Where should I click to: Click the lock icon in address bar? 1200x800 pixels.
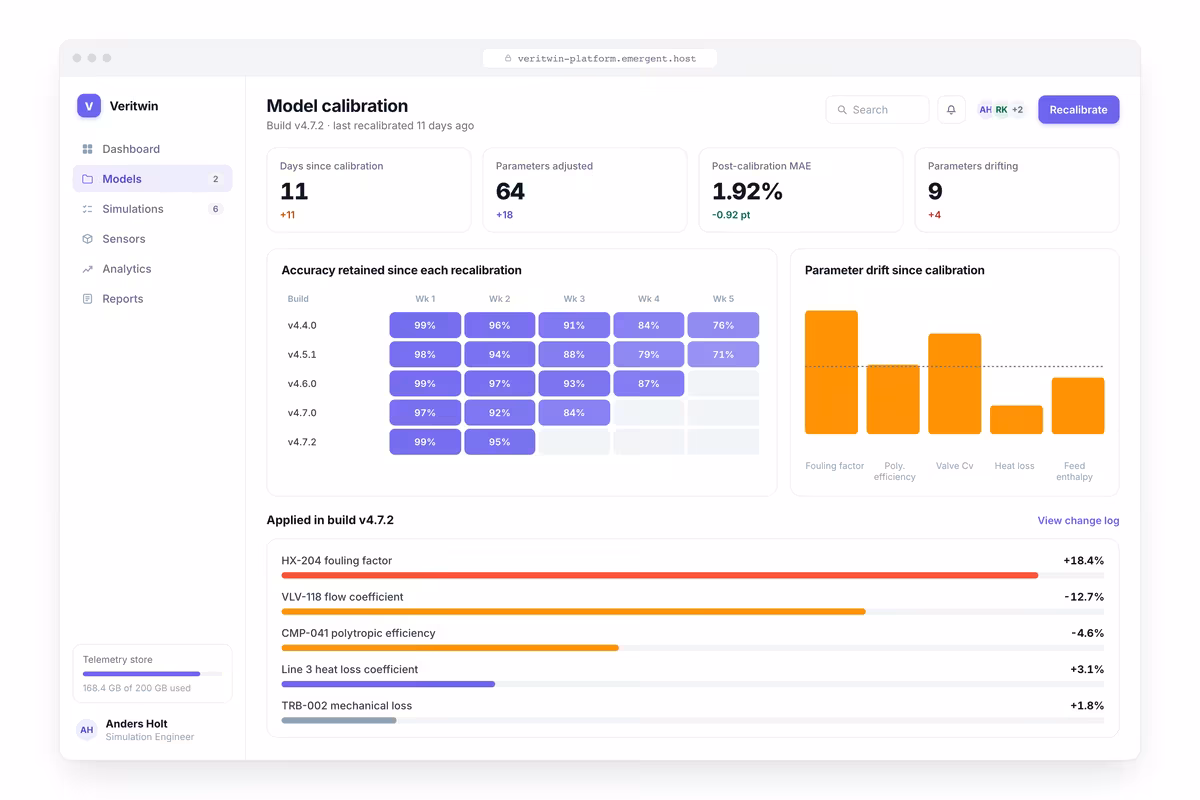click(508, 59)
